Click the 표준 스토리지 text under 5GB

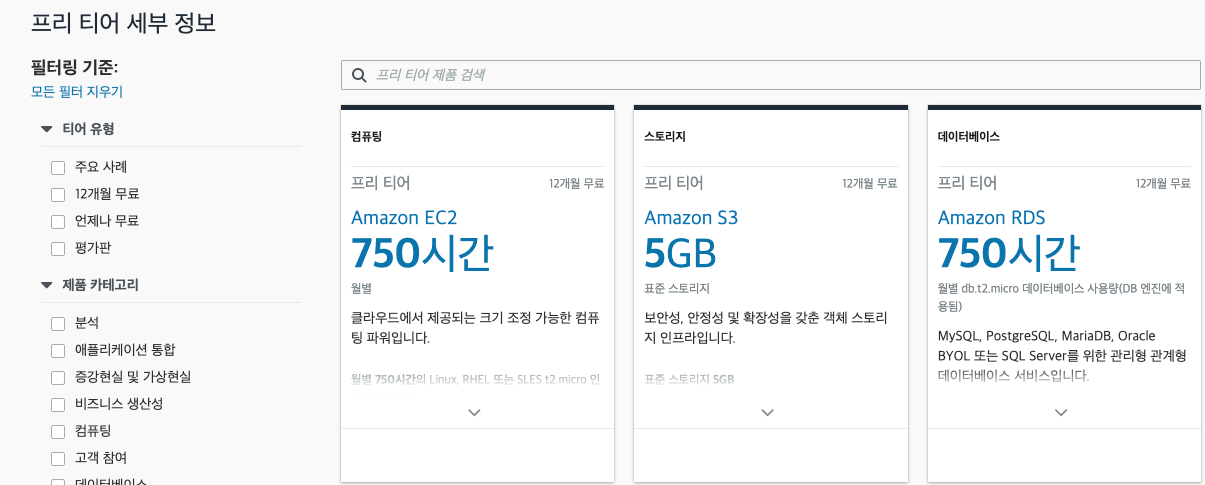[677, 289]
